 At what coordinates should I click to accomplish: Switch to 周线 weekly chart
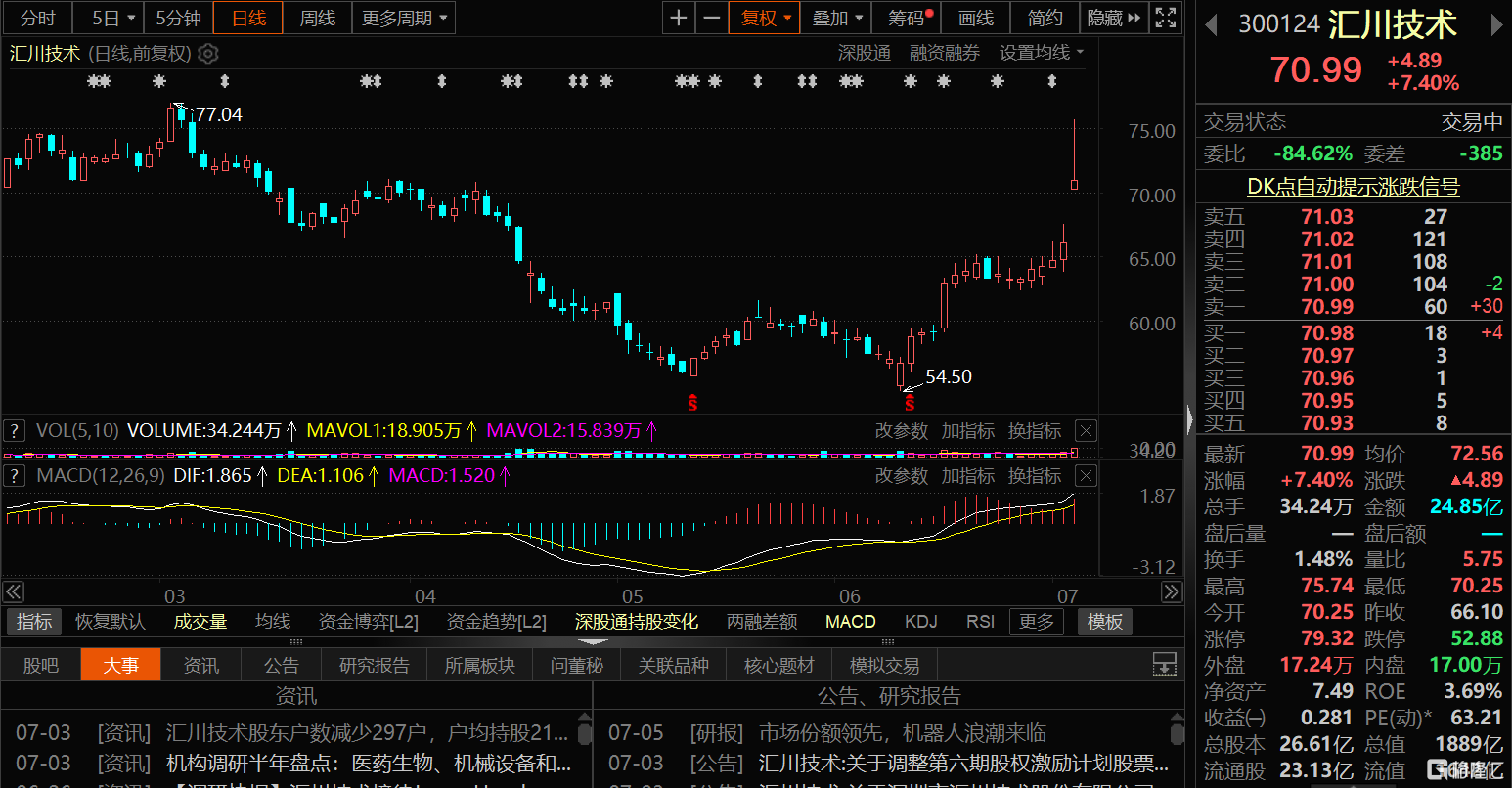[x=317, y=18]
